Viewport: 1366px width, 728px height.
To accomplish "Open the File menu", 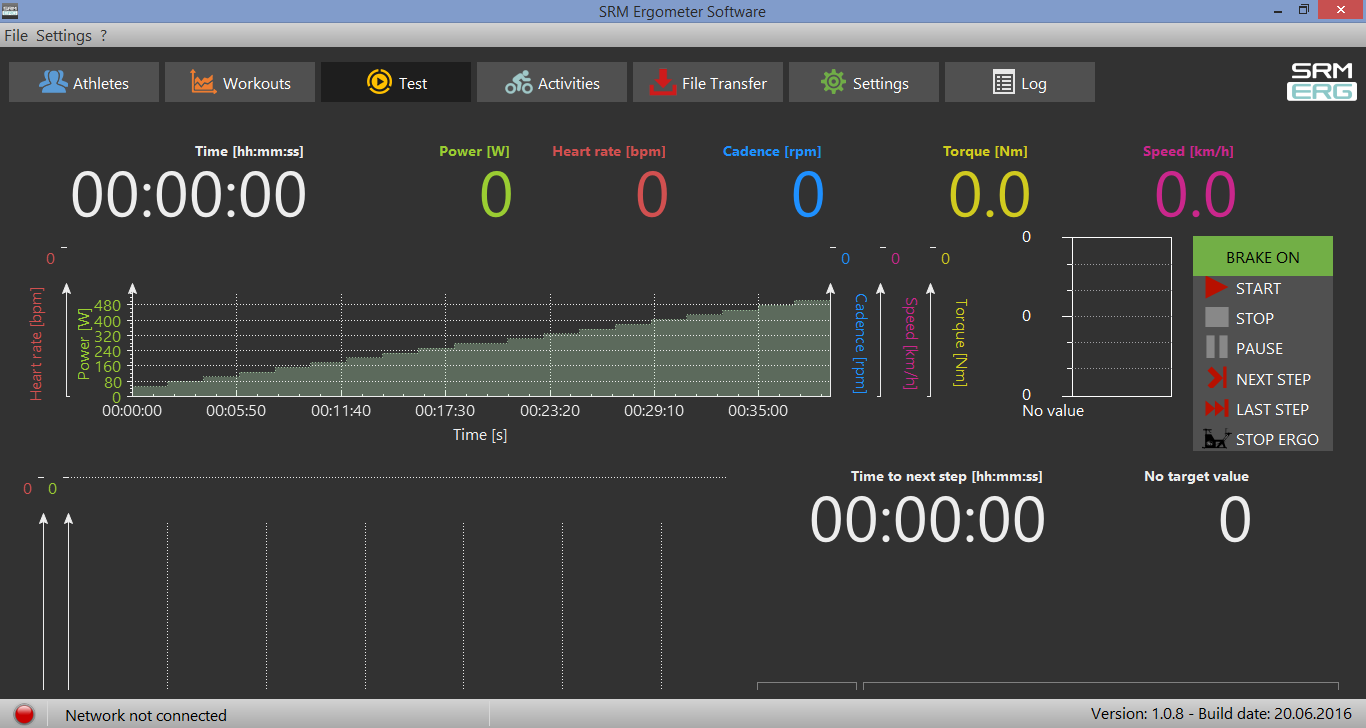I will [x=16, y=35].
